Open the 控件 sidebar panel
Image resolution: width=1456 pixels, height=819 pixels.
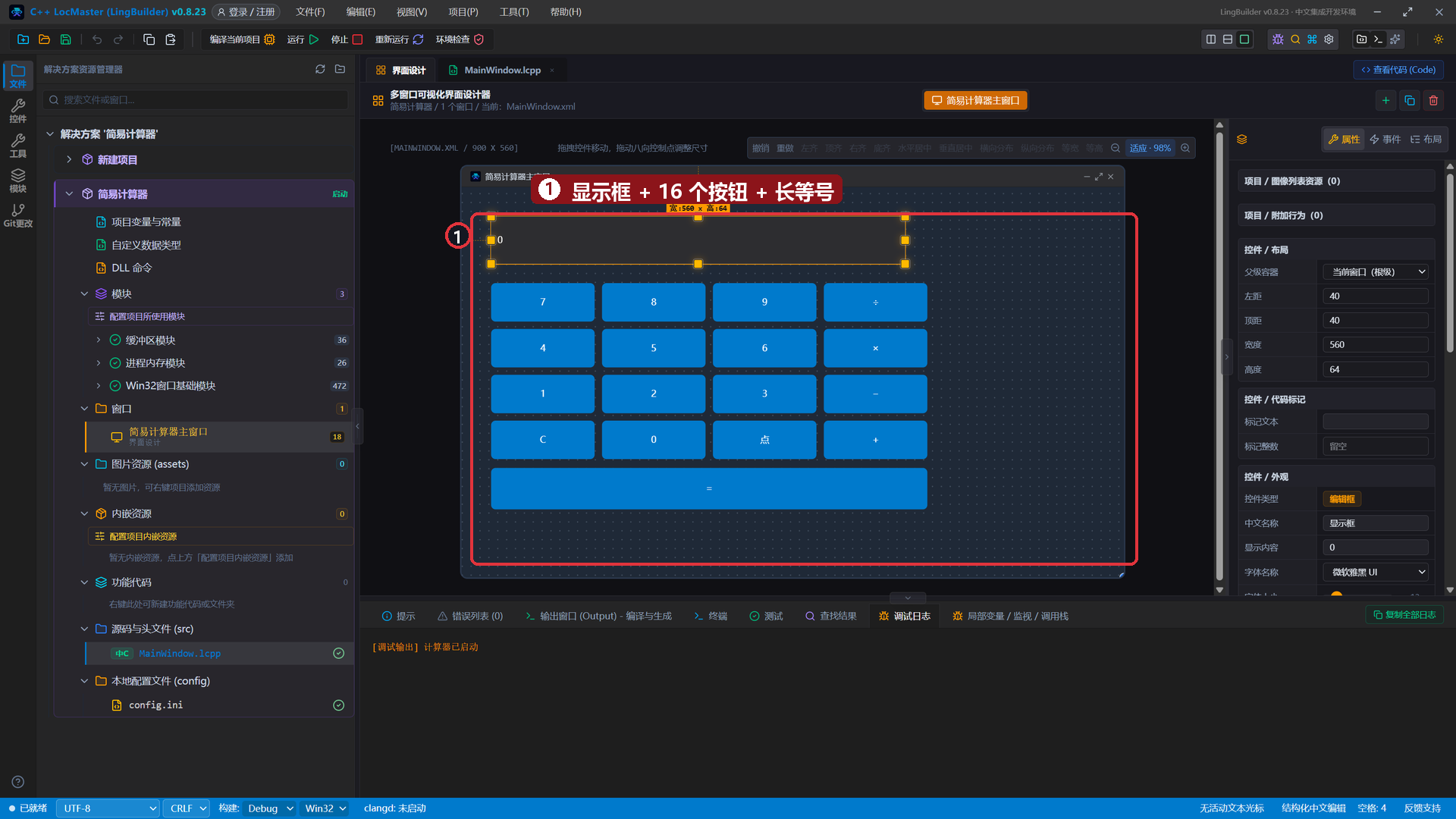click(18, 111)
